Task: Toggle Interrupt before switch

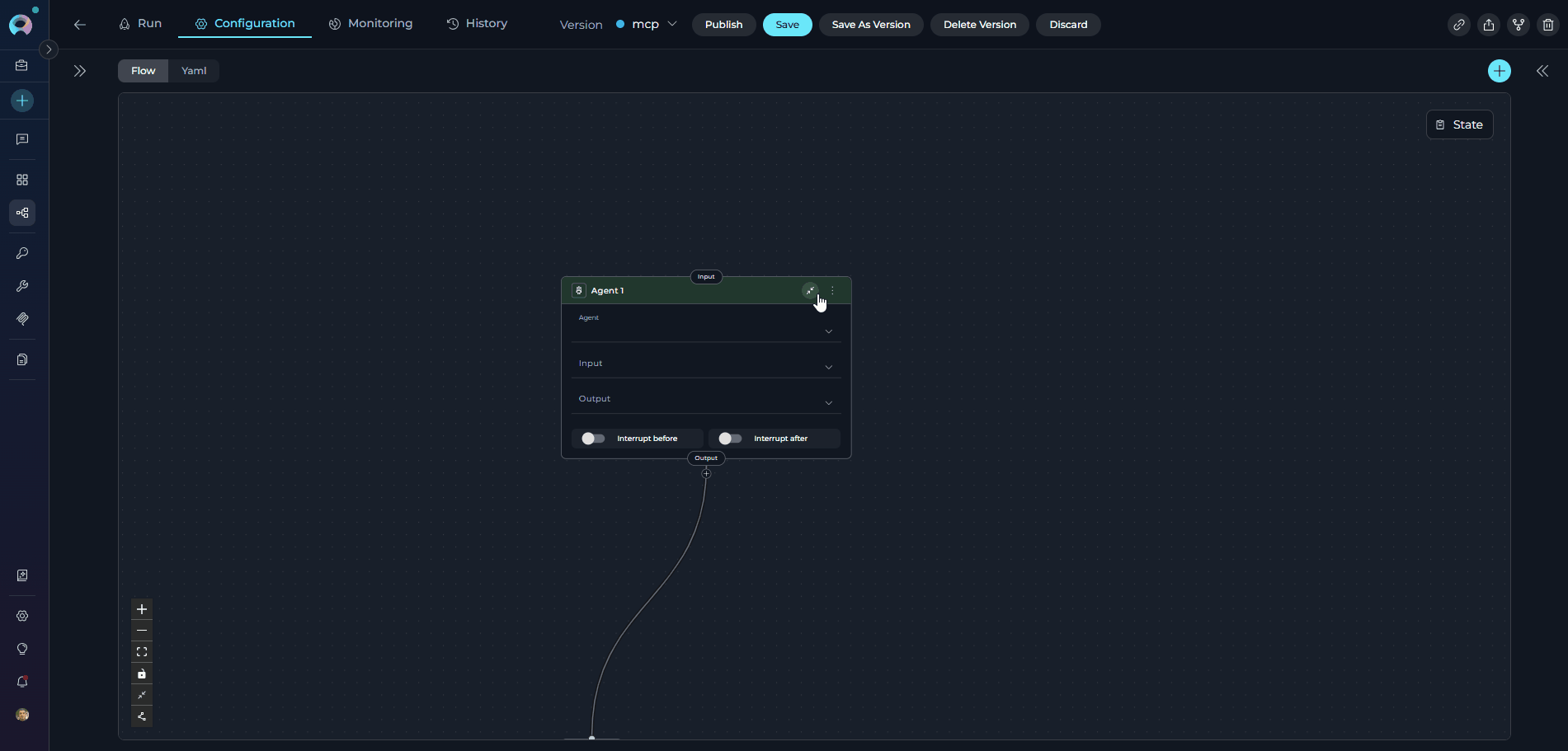Action: tap(593, 439)
